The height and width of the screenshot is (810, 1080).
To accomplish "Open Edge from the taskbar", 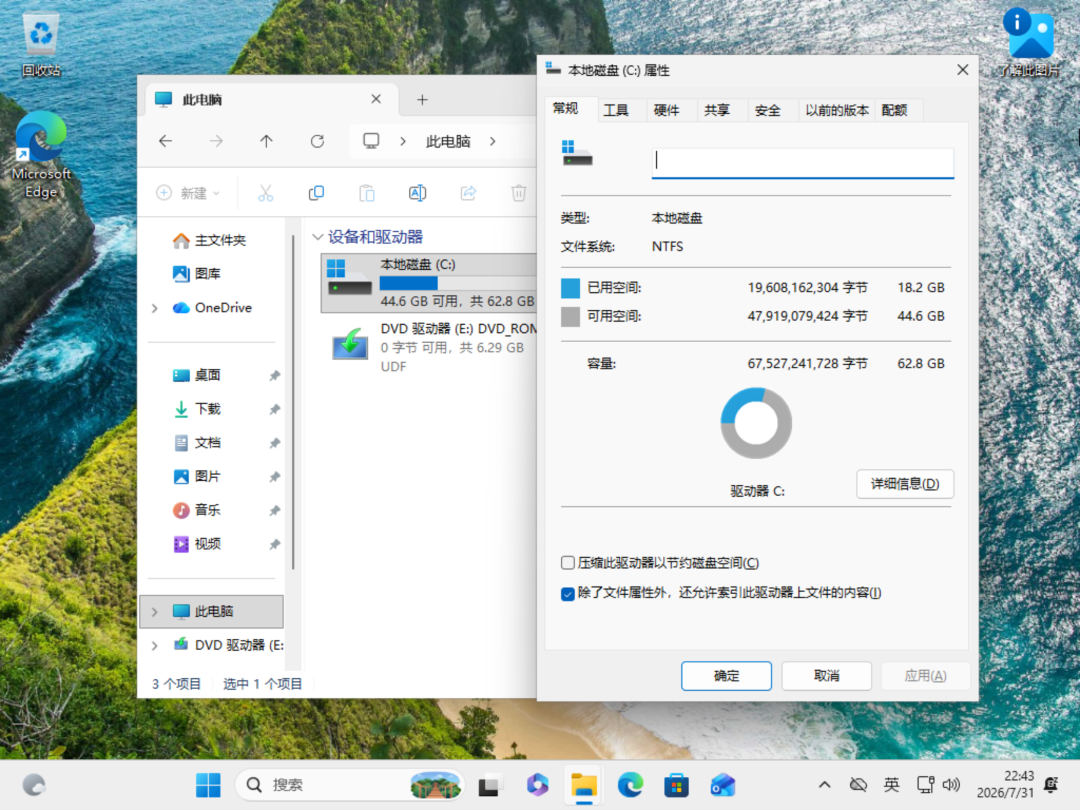I will 630,785.
